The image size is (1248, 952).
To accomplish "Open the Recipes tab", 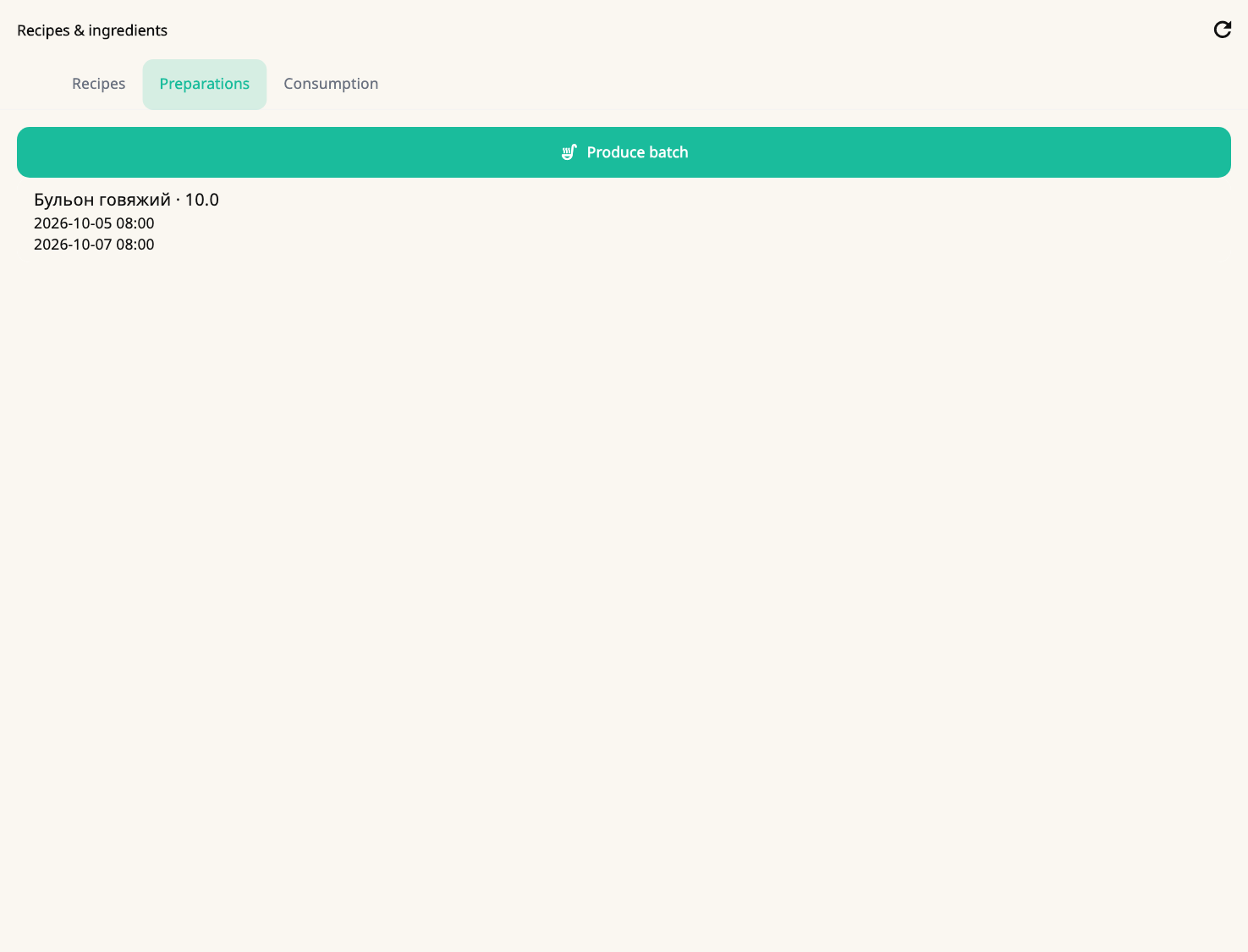I will tap(98, 84).
